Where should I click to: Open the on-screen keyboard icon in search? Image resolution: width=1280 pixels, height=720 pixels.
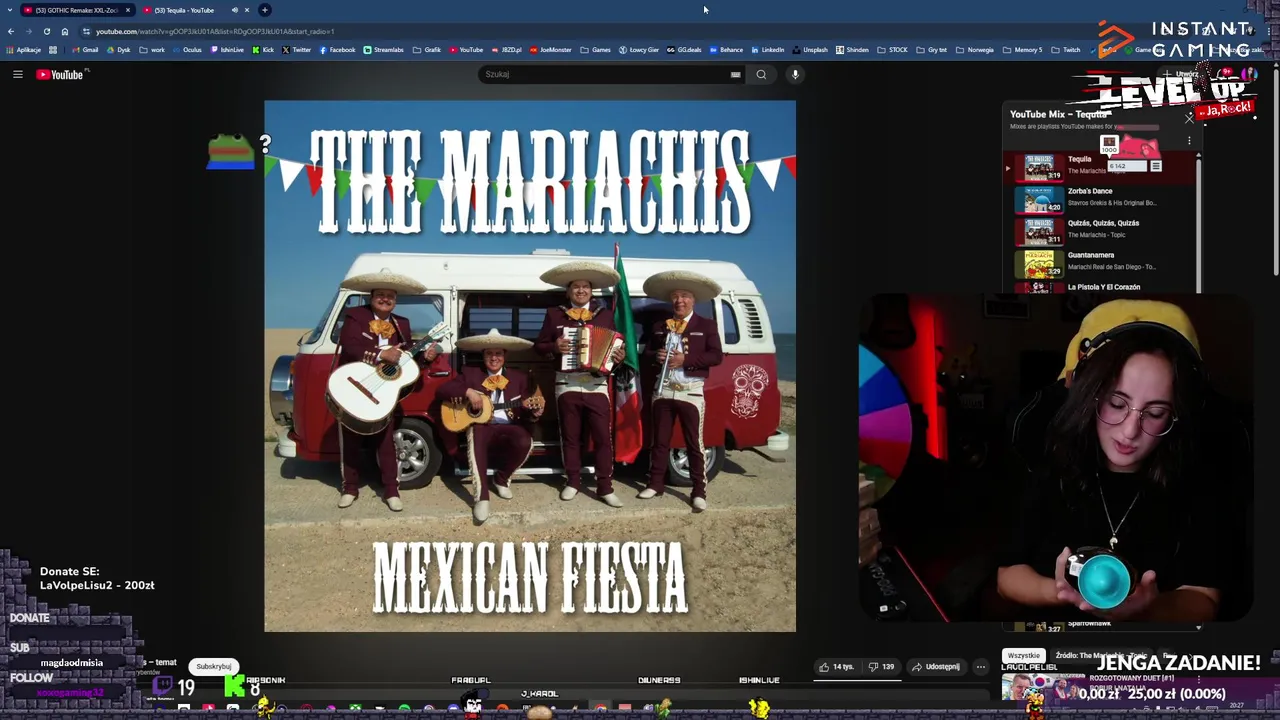tap(735, 74)
